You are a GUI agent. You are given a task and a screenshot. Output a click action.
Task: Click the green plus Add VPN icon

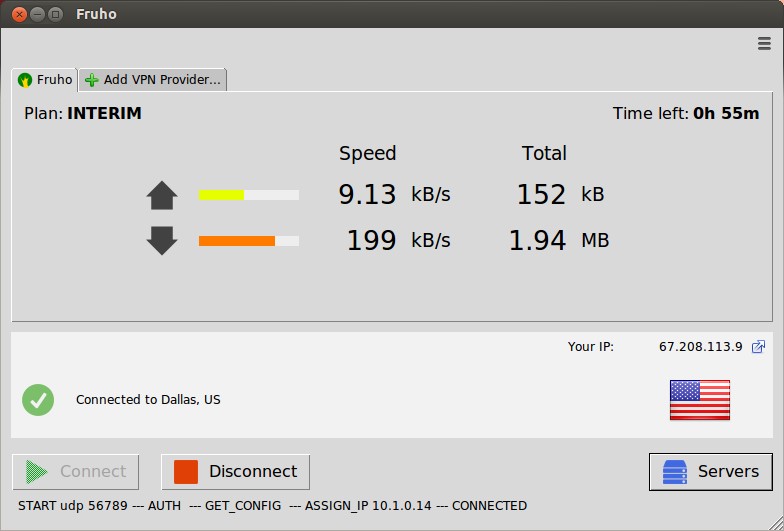pos(92,80)
